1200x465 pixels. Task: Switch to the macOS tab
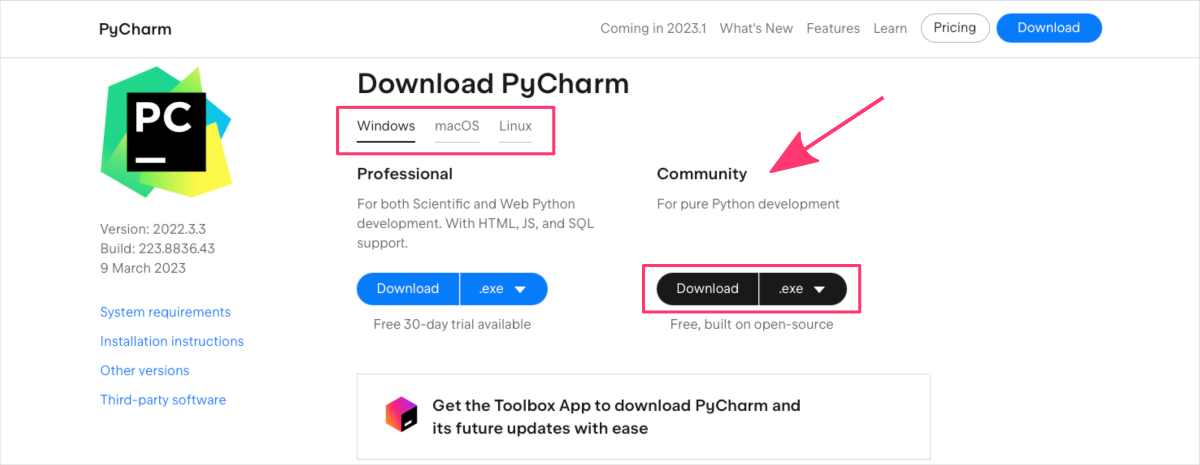tap(457, 126)
